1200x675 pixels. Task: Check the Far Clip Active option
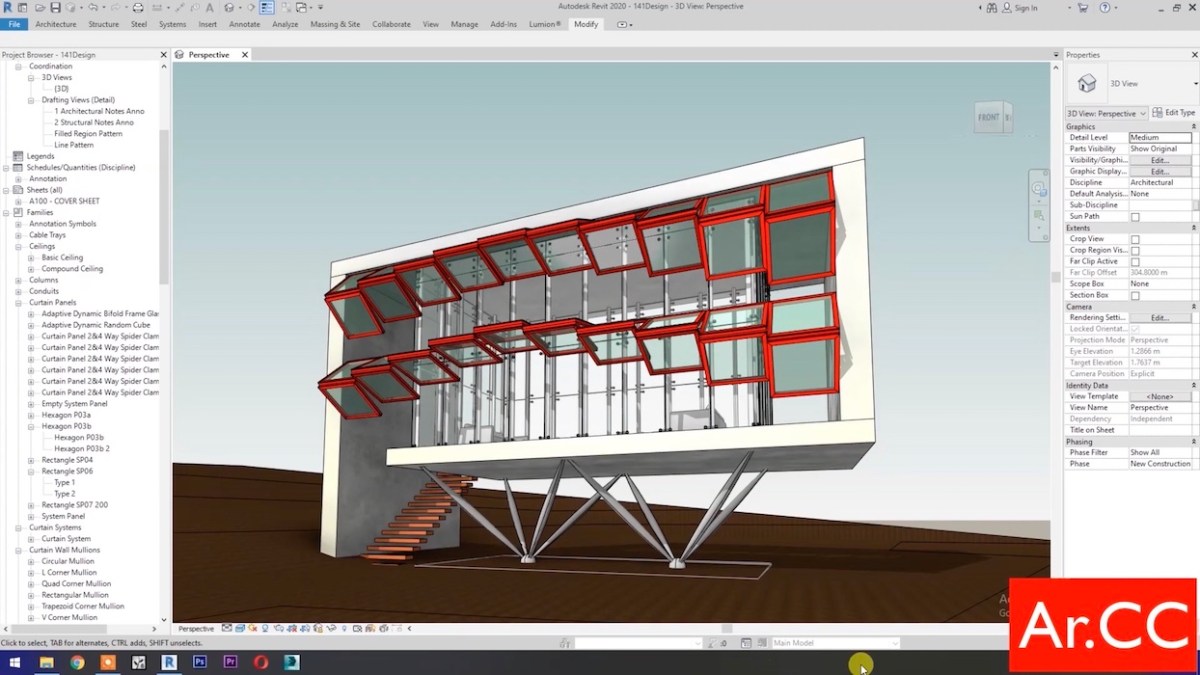[1136, 260]
